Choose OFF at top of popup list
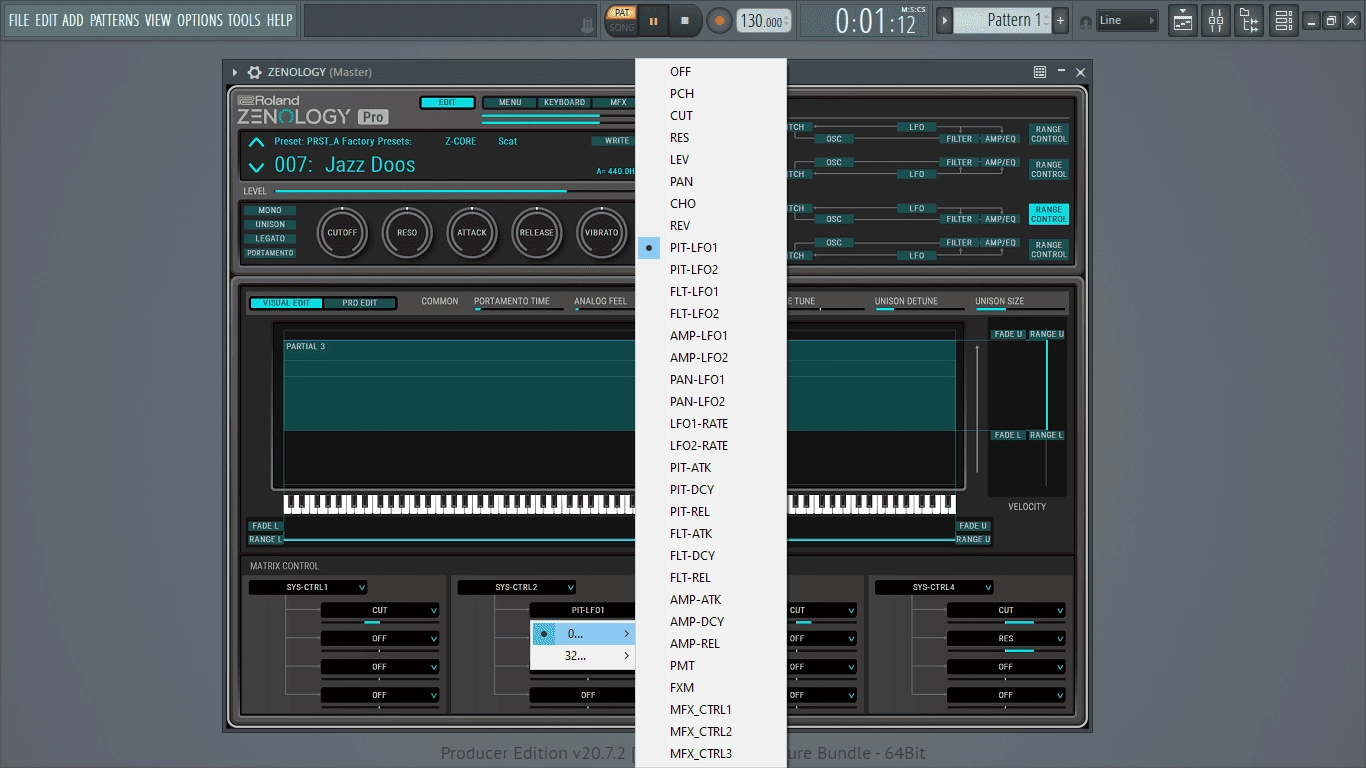Image resolution: width=1366 pixels, height=768 pixels. pos(711,72)
